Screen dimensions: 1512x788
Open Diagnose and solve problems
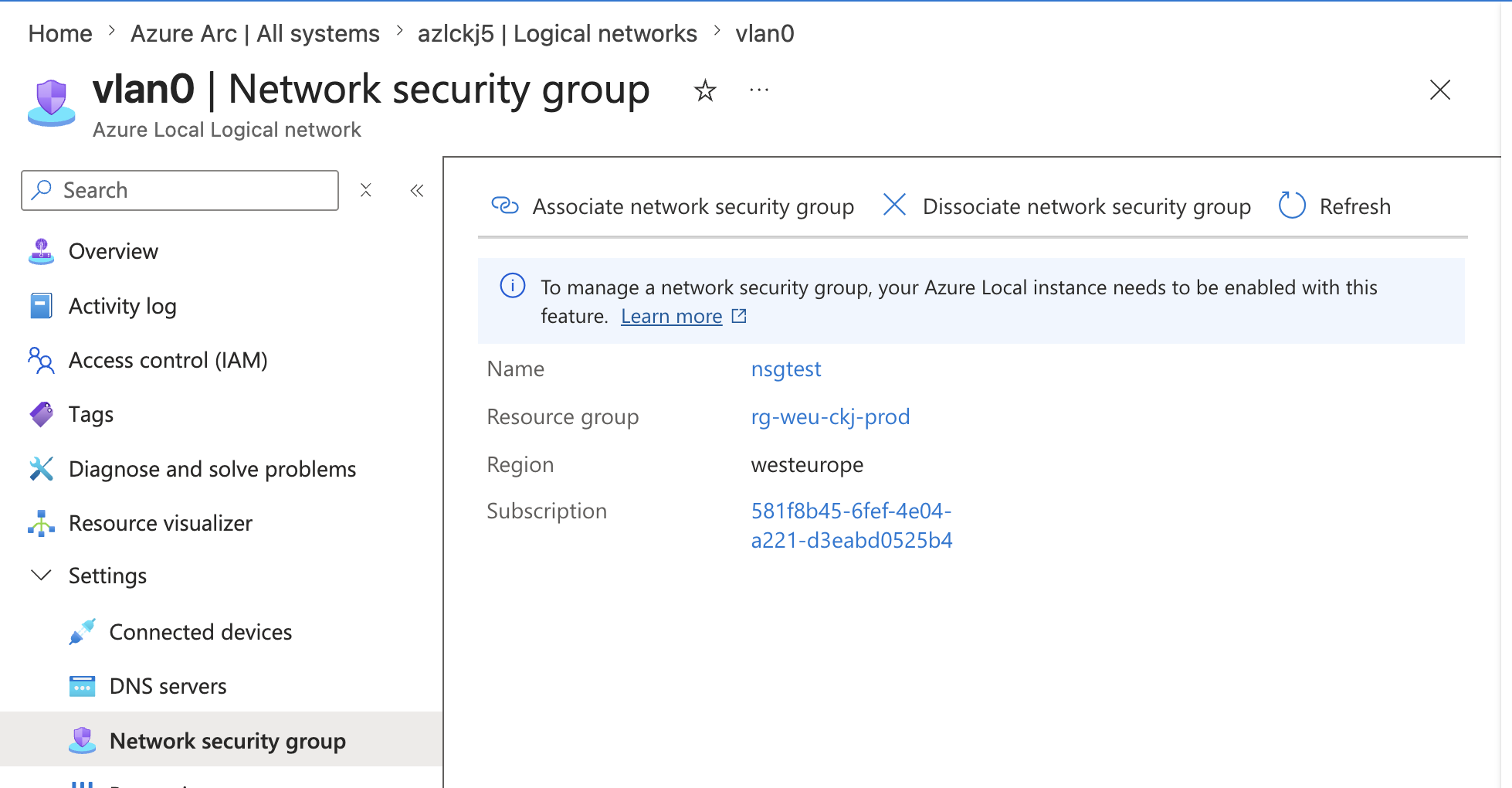tap(212, 469)
